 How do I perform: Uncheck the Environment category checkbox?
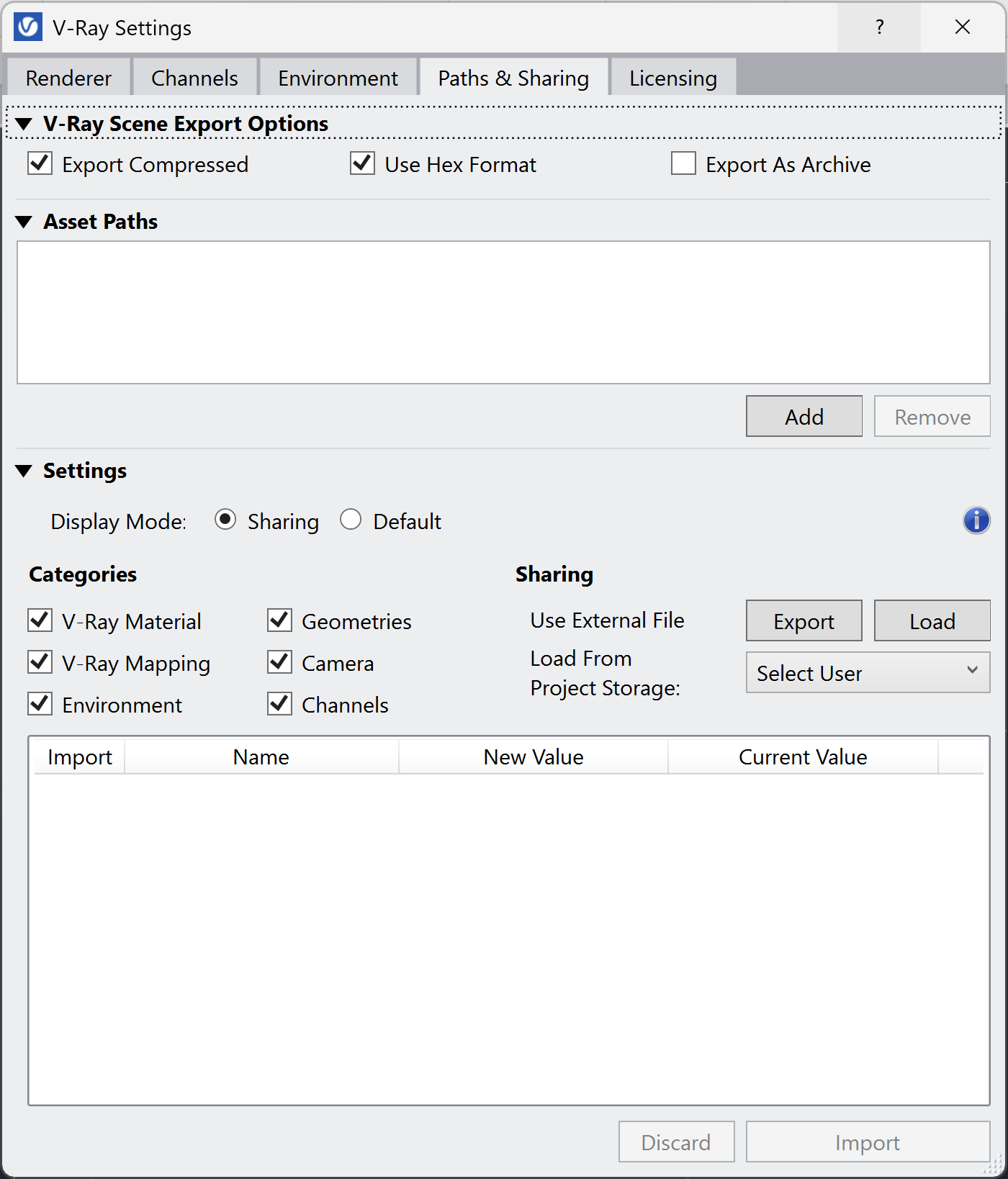(x=40, y=704)
